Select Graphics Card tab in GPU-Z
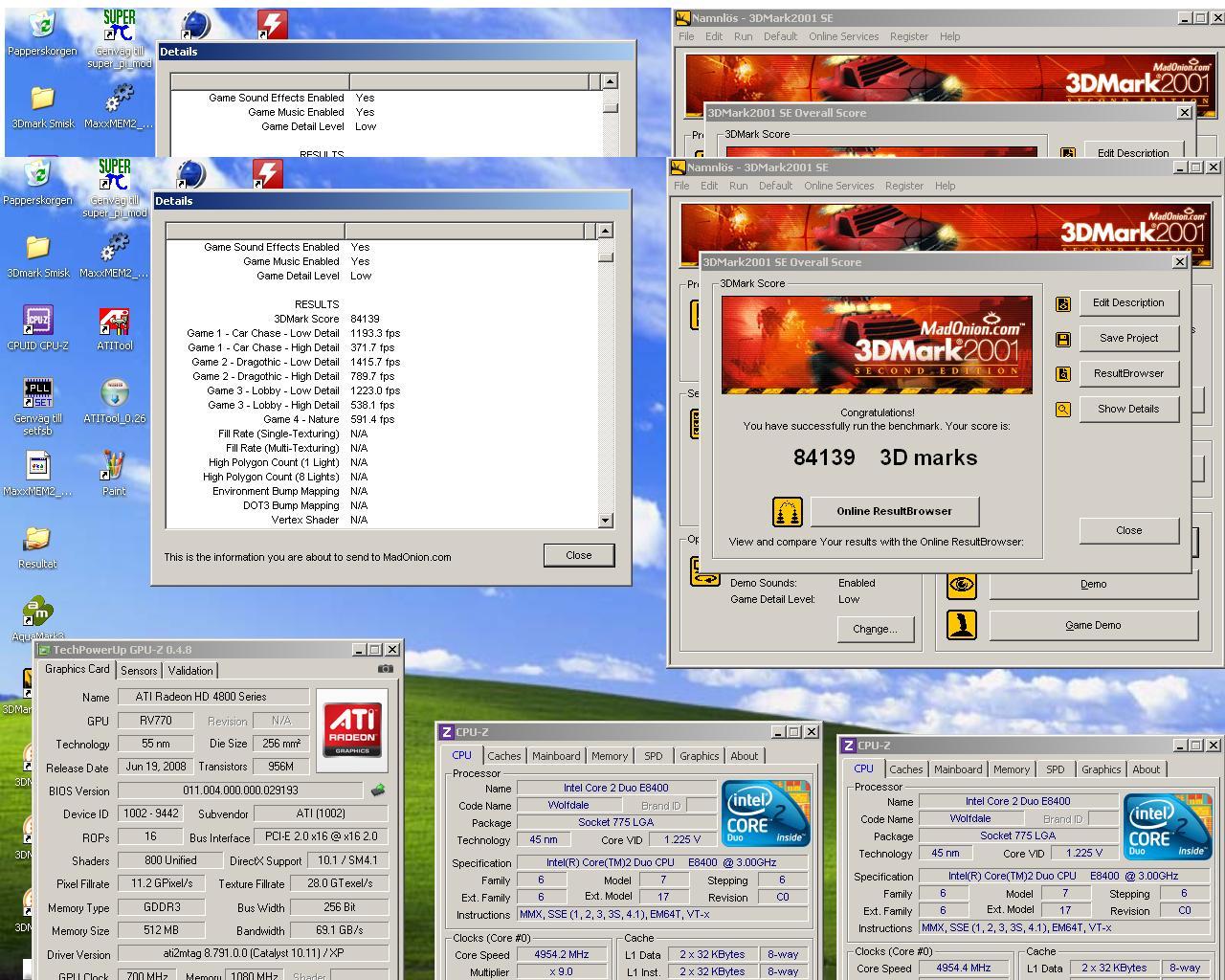 pos(77,669)
